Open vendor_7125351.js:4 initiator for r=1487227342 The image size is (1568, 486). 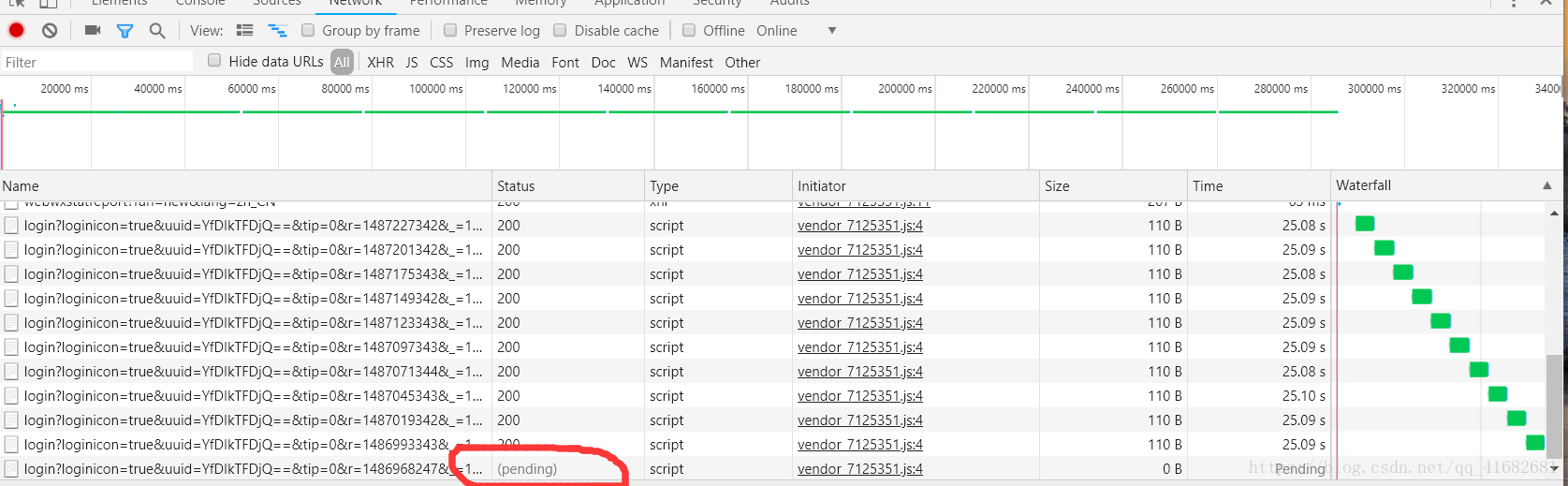click(x=860, y=226)
